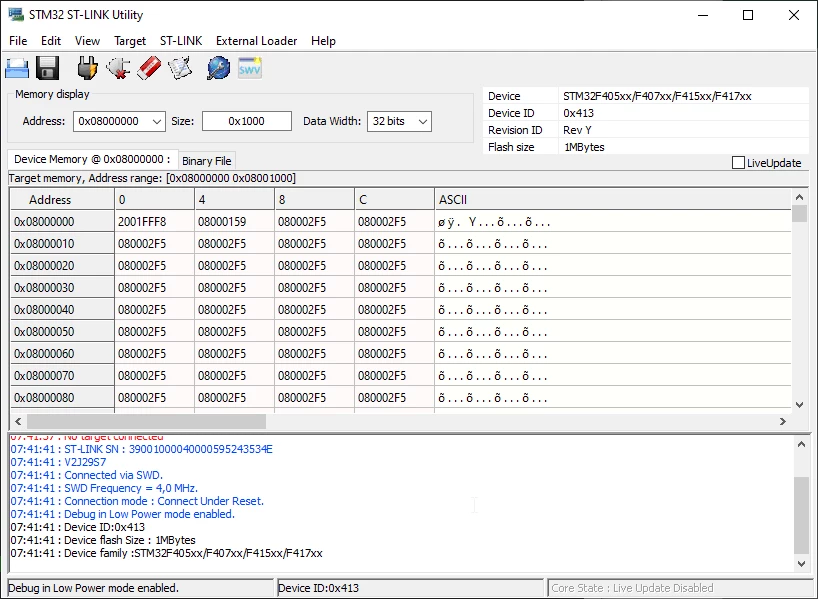Disconnect from the target icon
Image resolution: width=818 pixels, height=599 pixels.
click(118, 68)
